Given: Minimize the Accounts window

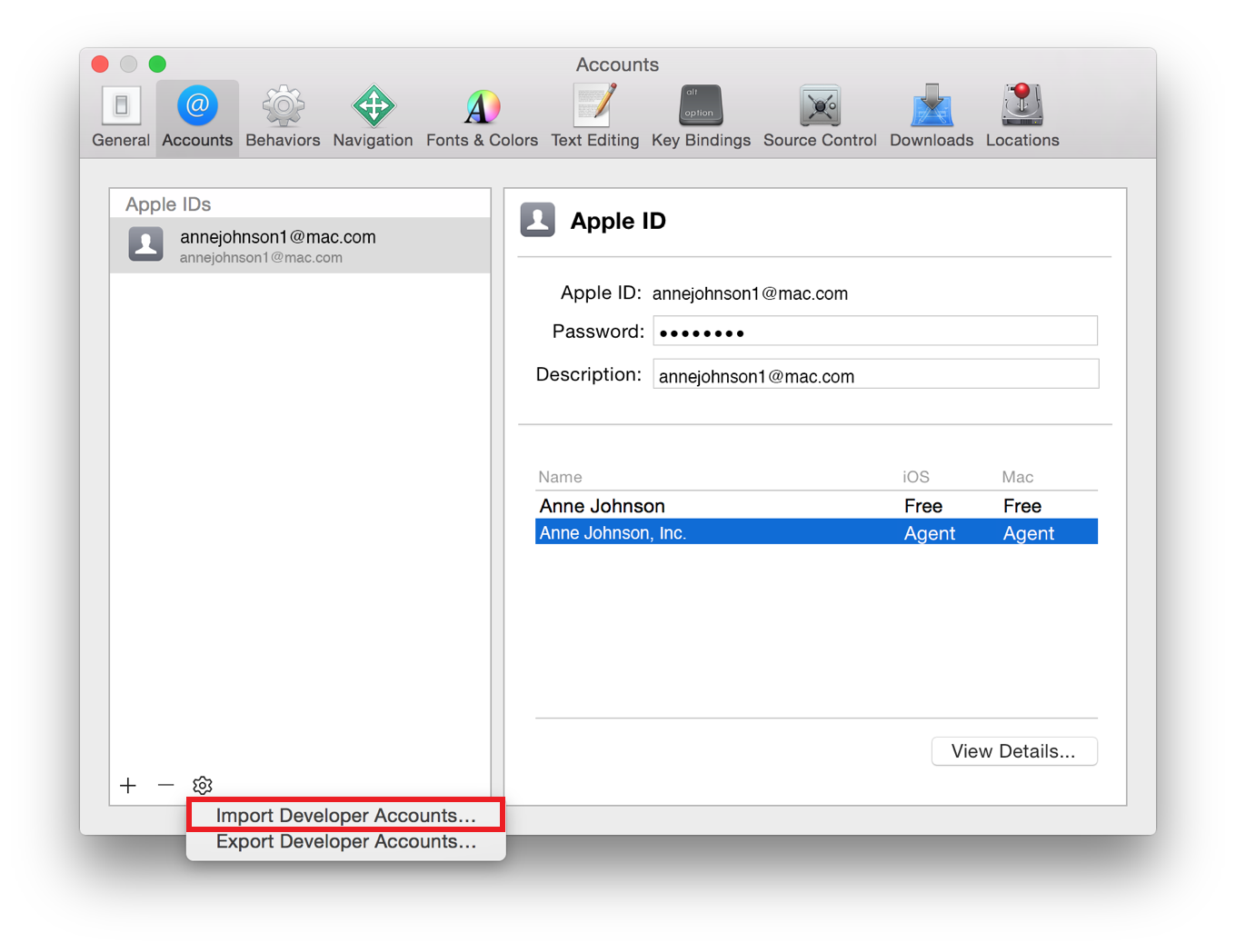Looking at the screenshot, I should (x=129, y=64).
